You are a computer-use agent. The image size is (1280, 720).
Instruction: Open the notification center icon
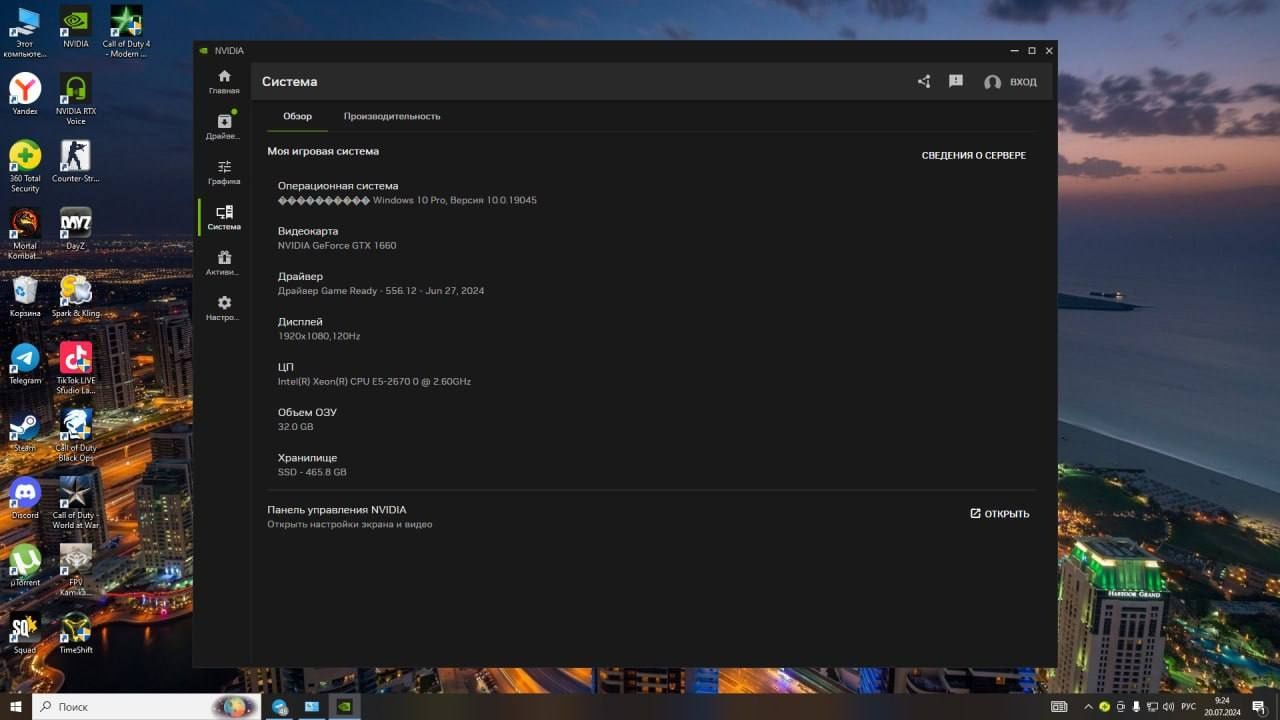(x=1259, y=707)
